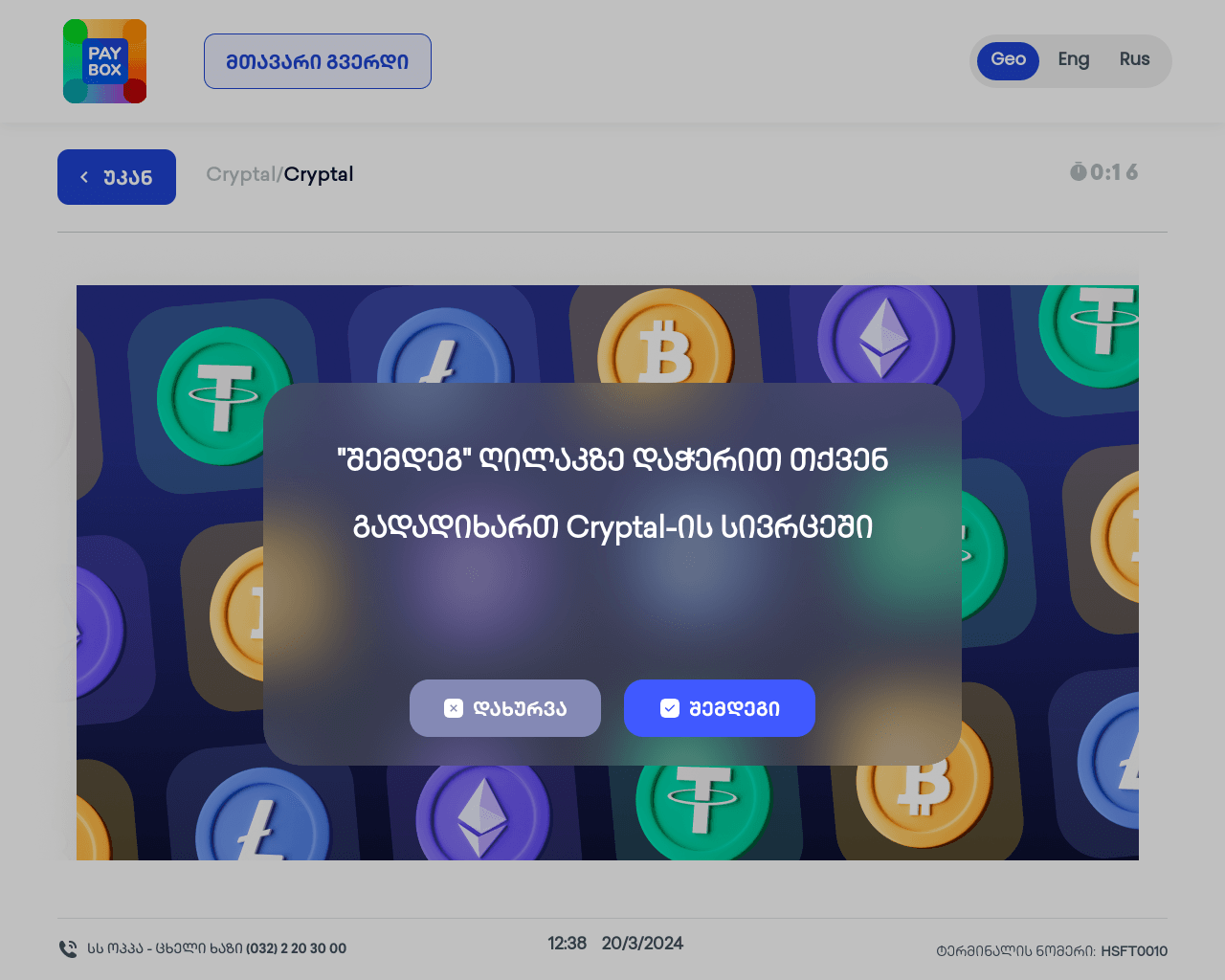The width and height of the screenshot is (1225, 980).
Task: Switch language to Rus
Action: click(x=1135, y=59)
